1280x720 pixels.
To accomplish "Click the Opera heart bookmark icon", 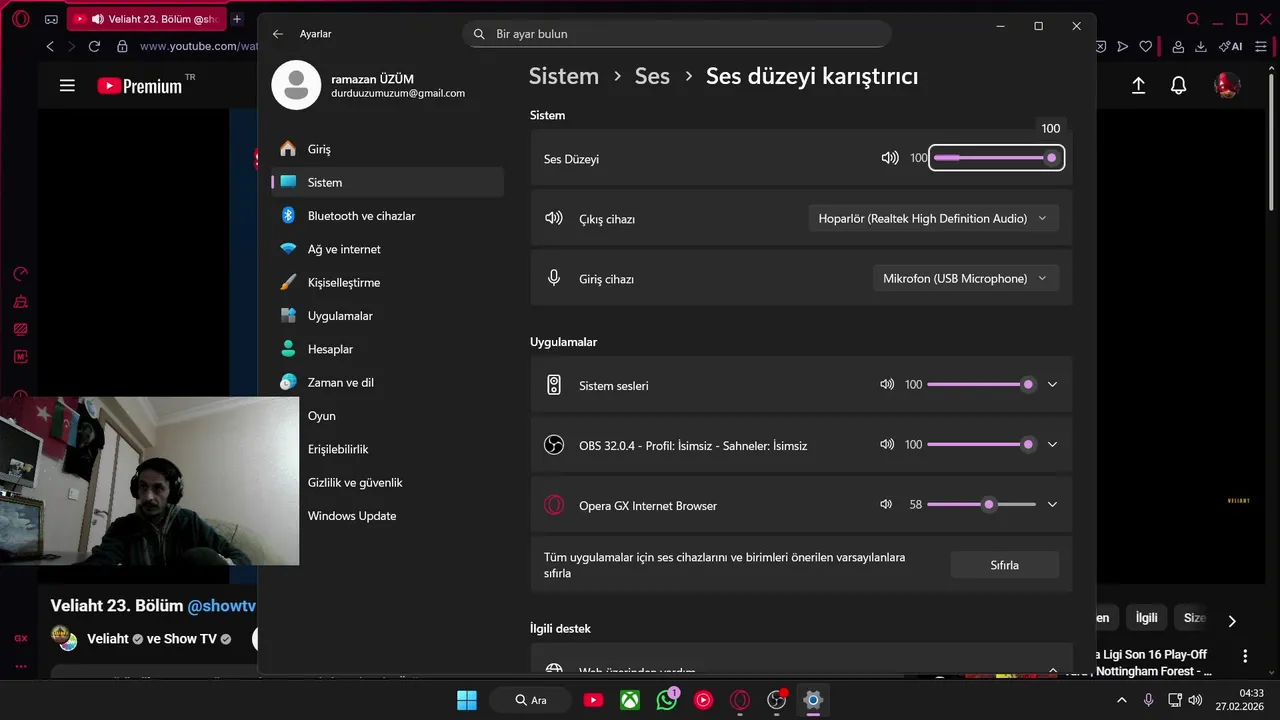I will click(x=1146, y=46).
